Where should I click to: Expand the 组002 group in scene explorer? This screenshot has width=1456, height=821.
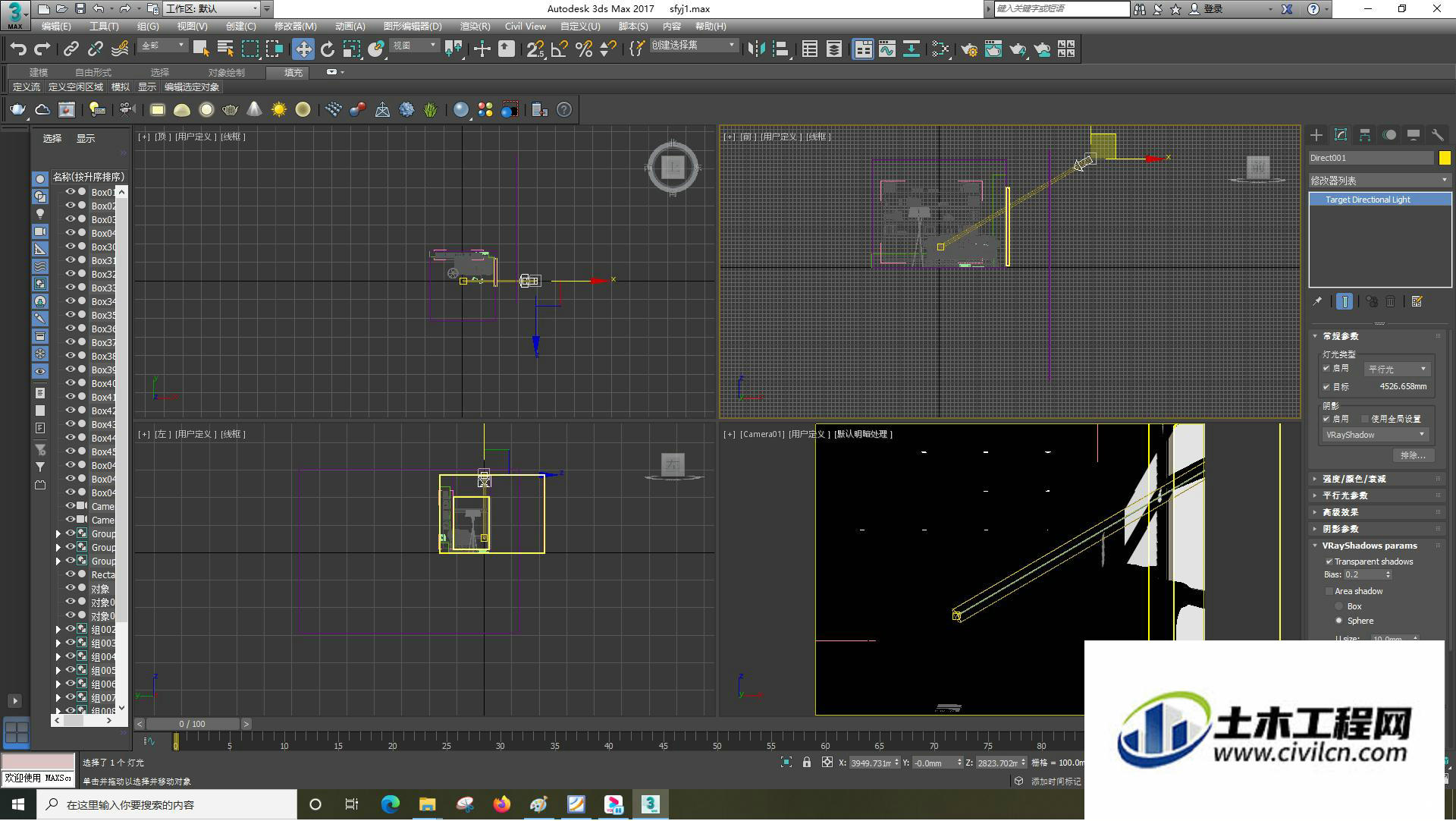(x=58, y=630)
